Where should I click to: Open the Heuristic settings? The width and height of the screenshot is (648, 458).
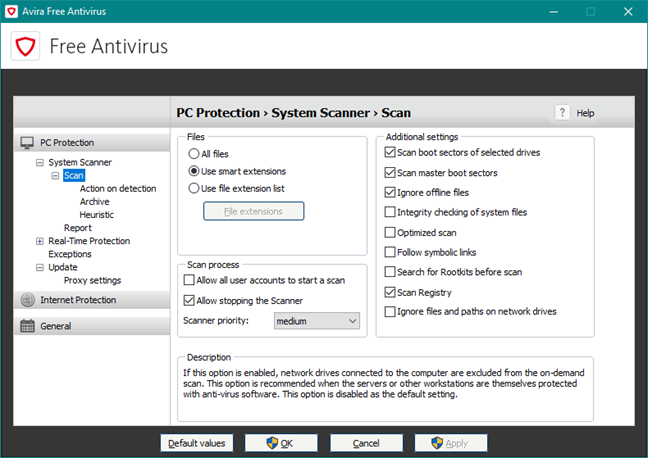coord(97,215)
